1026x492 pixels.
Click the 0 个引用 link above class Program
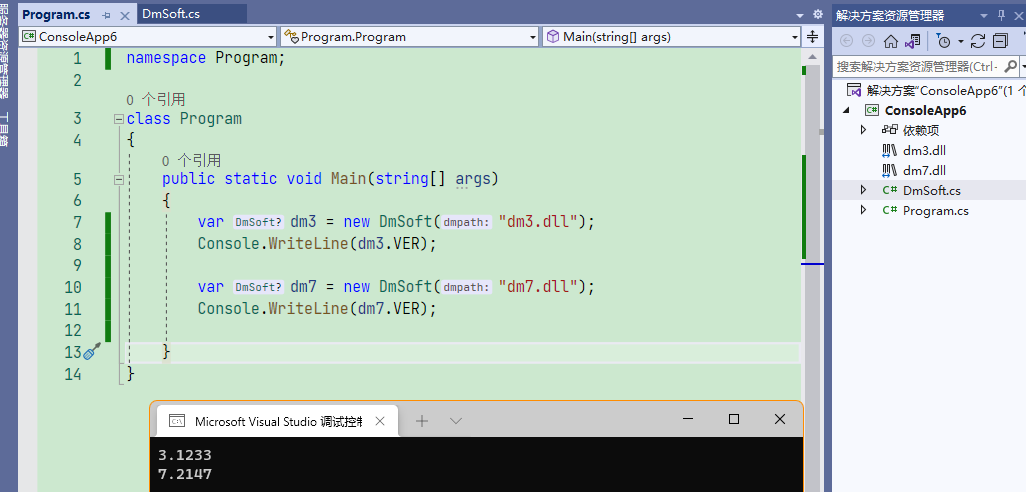155,99
